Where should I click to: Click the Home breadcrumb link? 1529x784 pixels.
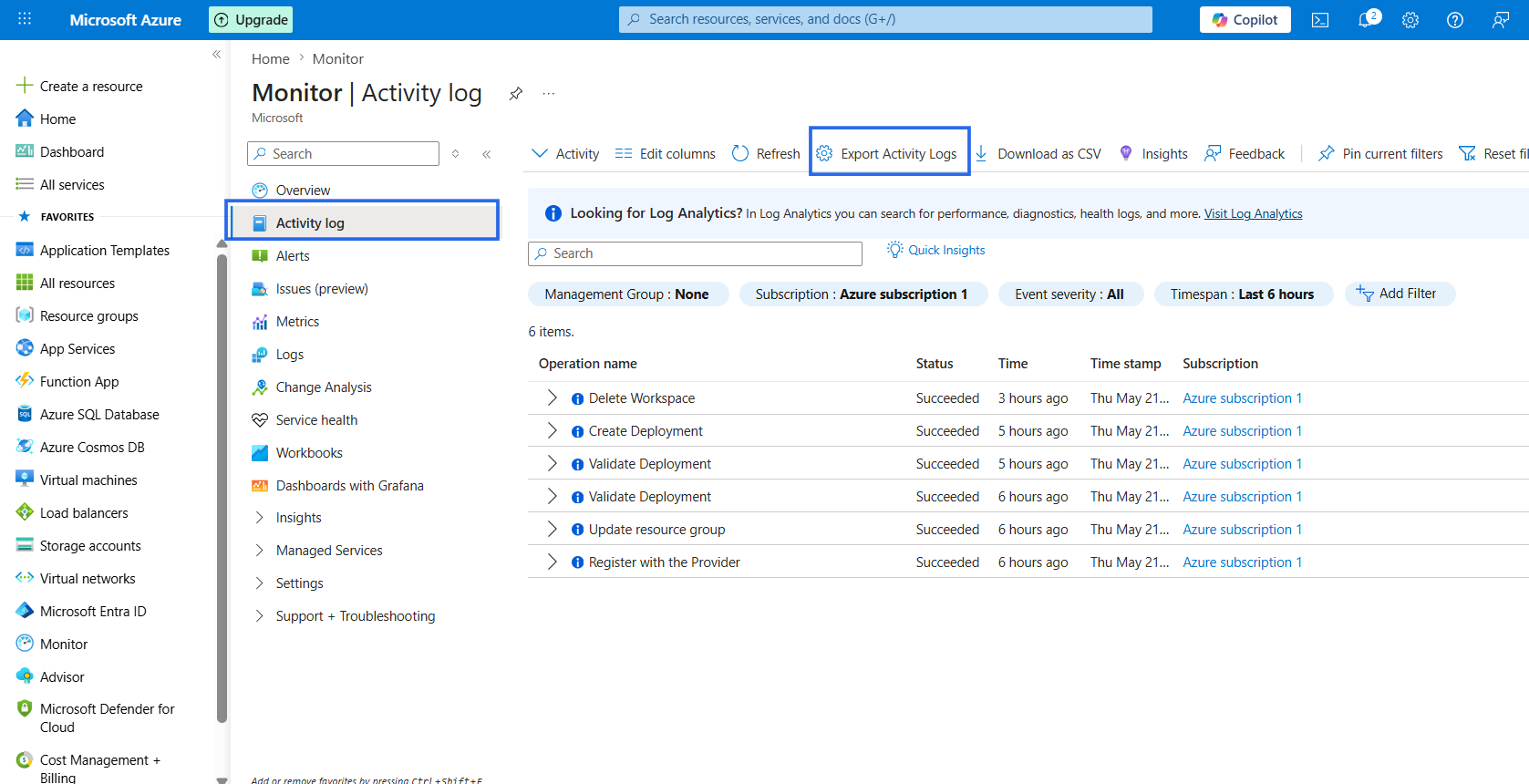click(x=271, y=58)
